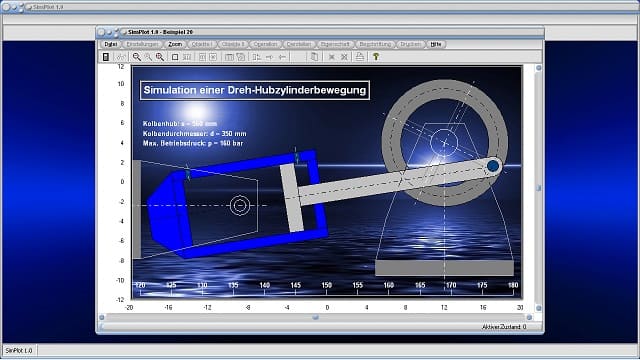The height and width of the screenshot is (360, 640).
Task: Open the Datei menu
Action: [x=110, y=44]
